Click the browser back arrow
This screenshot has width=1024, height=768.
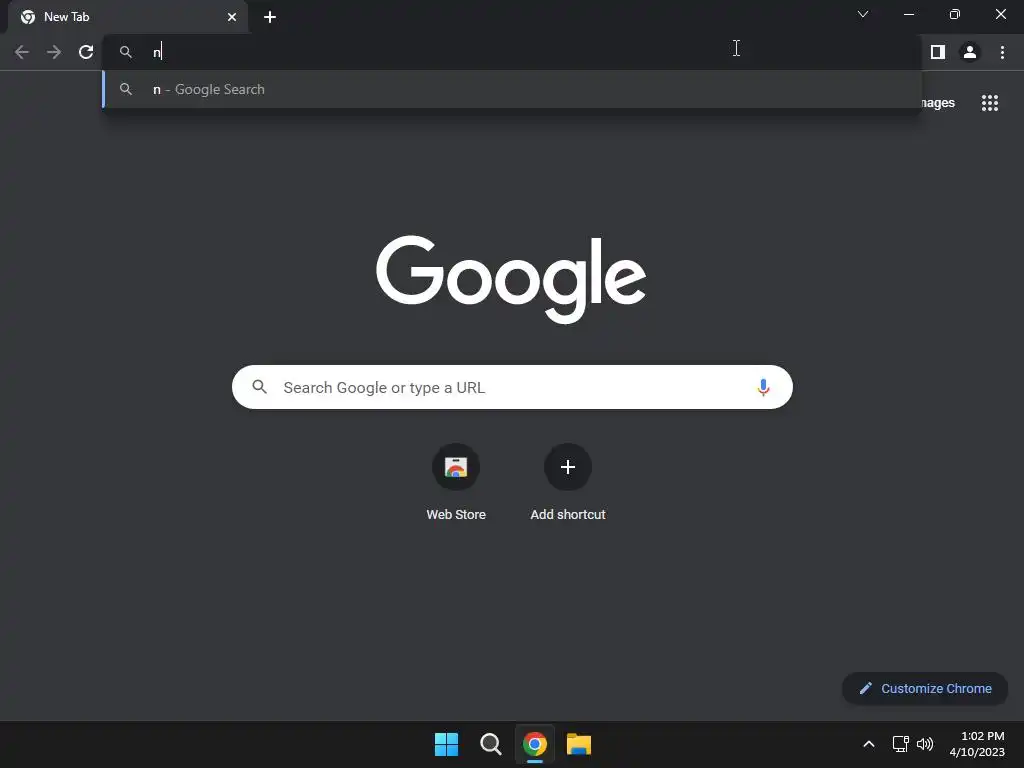[x=22, y=52]
